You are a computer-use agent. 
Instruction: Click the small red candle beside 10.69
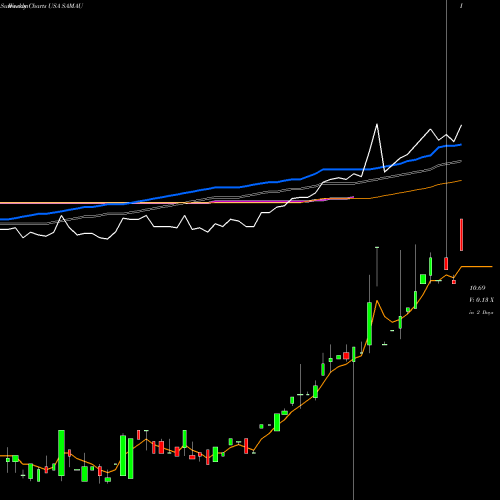click(454, 282)
